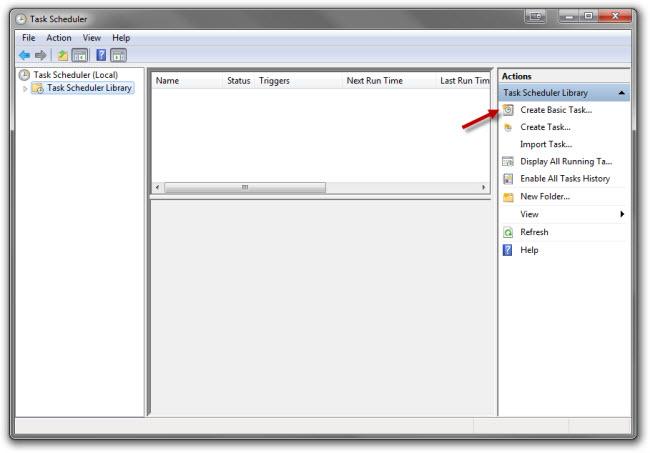Sort by the Name column header
The width and height of the screenshot is (650, 453).
pos(188,81)
